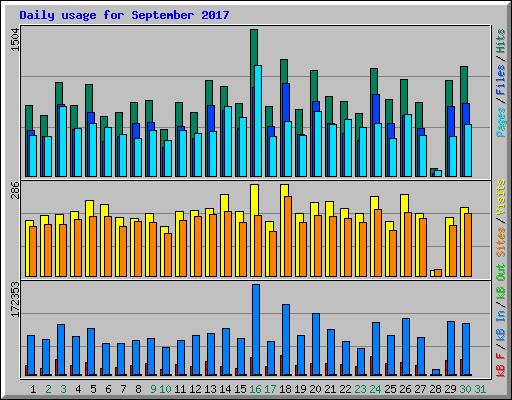
Task: Click the blue kB bar for day 3
Action: coord(61,350)
